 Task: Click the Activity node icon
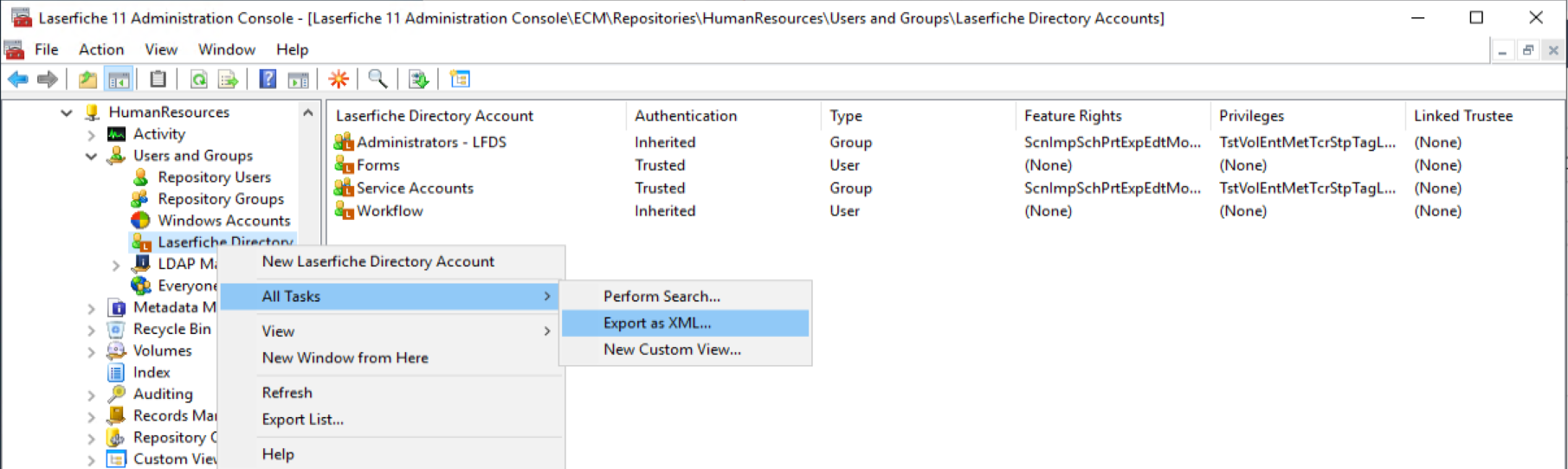pos(116,134)
